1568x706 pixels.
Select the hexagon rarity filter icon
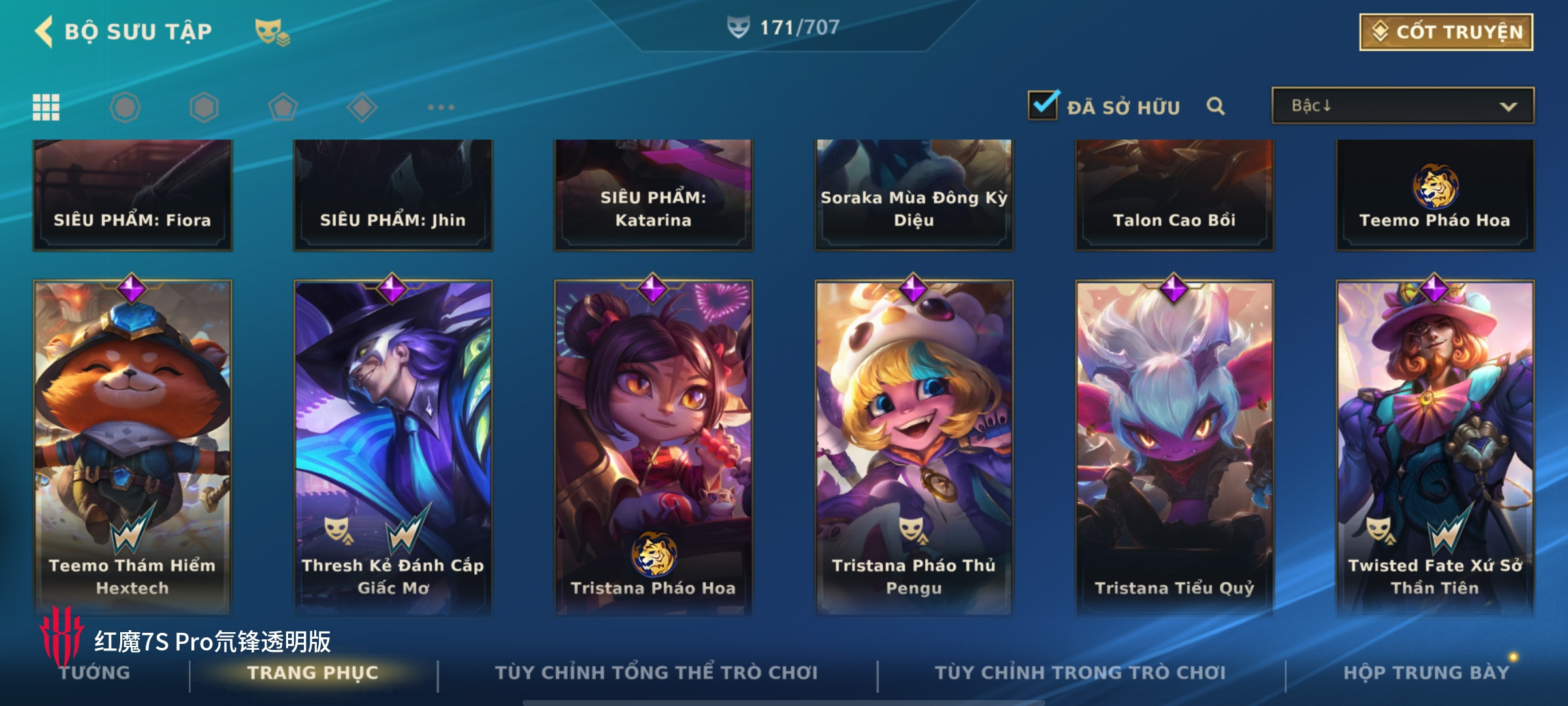click(204, 107)
